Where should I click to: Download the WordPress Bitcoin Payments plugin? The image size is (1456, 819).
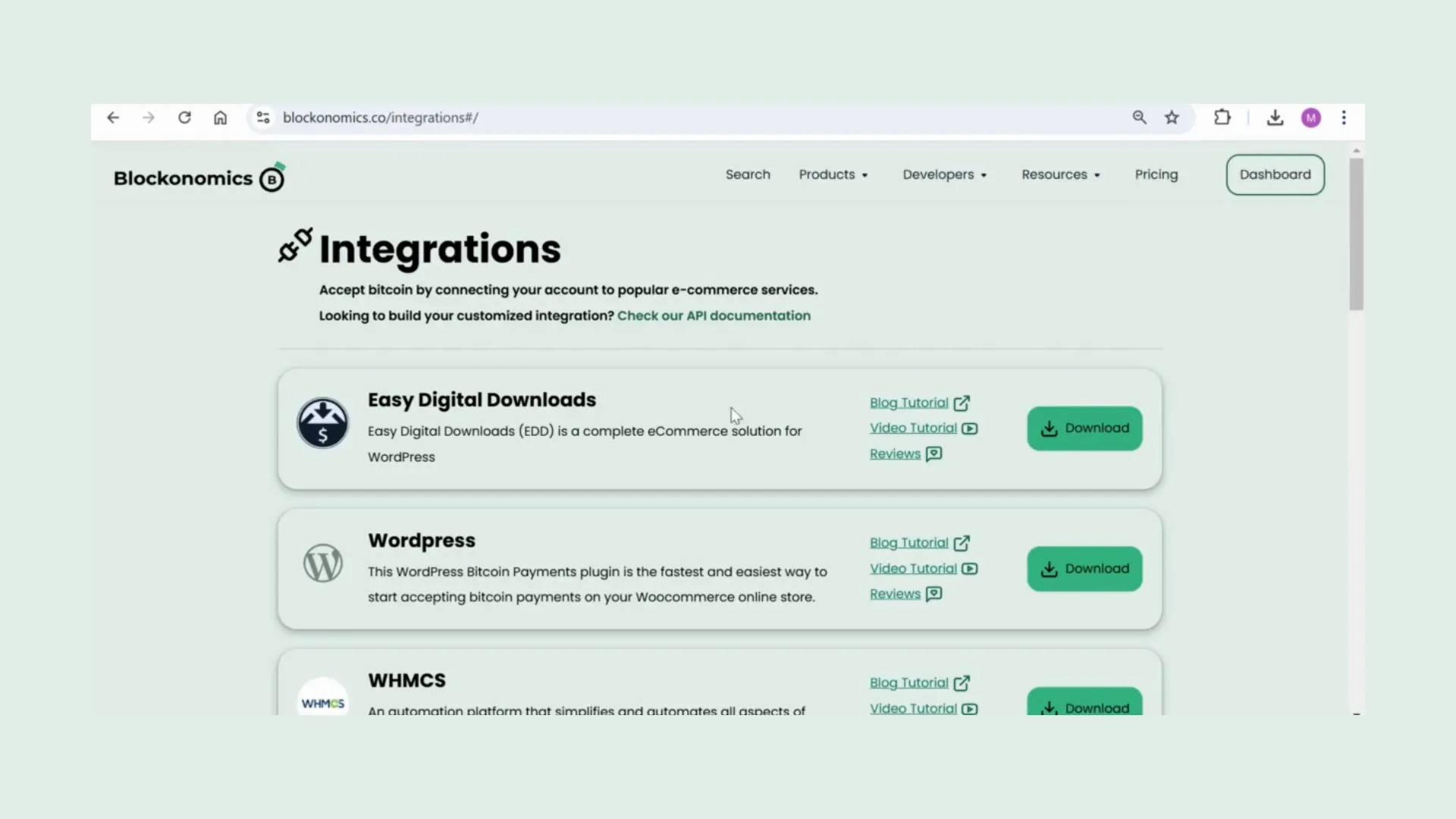click(1084, 568)
